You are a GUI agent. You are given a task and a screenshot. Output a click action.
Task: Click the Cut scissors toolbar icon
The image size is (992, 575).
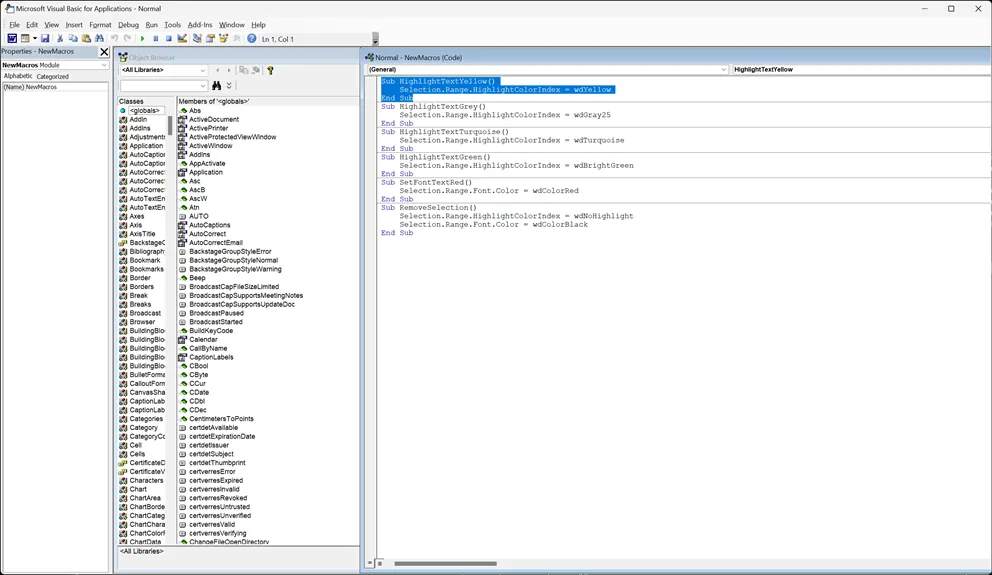click(x=60, y=39)
